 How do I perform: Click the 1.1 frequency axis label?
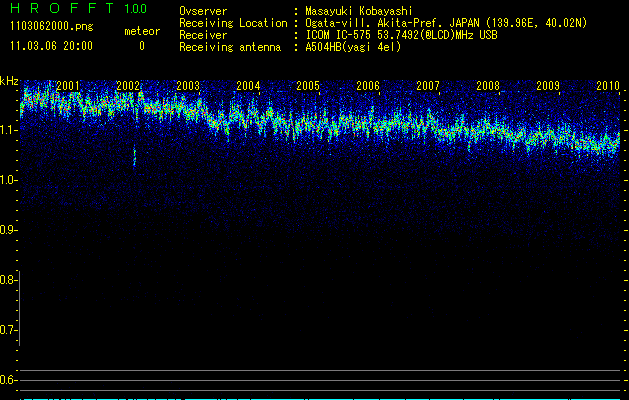[9, 129]
